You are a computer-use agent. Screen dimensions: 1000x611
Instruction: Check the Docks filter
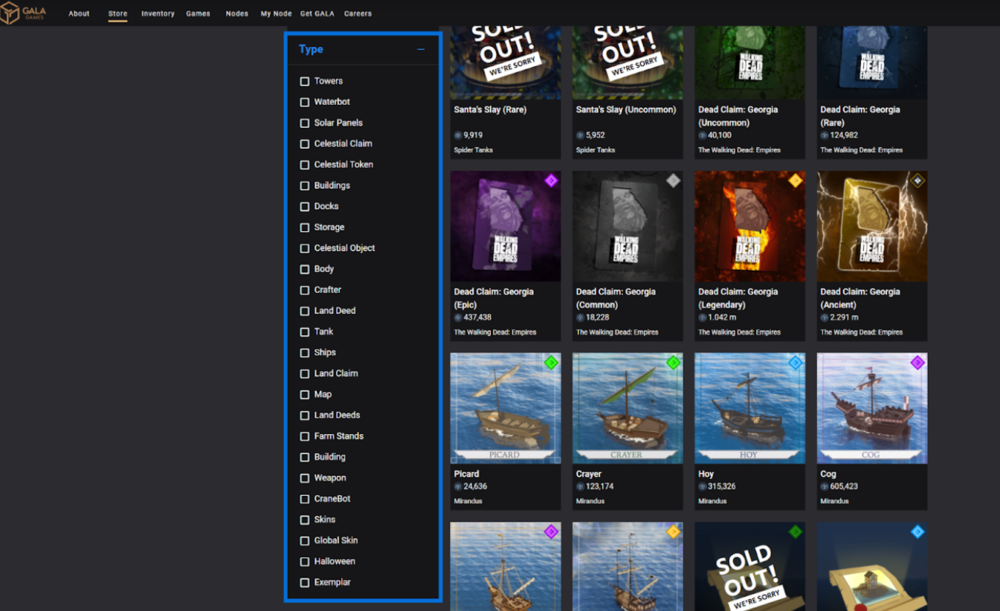[x=305, y=207]
